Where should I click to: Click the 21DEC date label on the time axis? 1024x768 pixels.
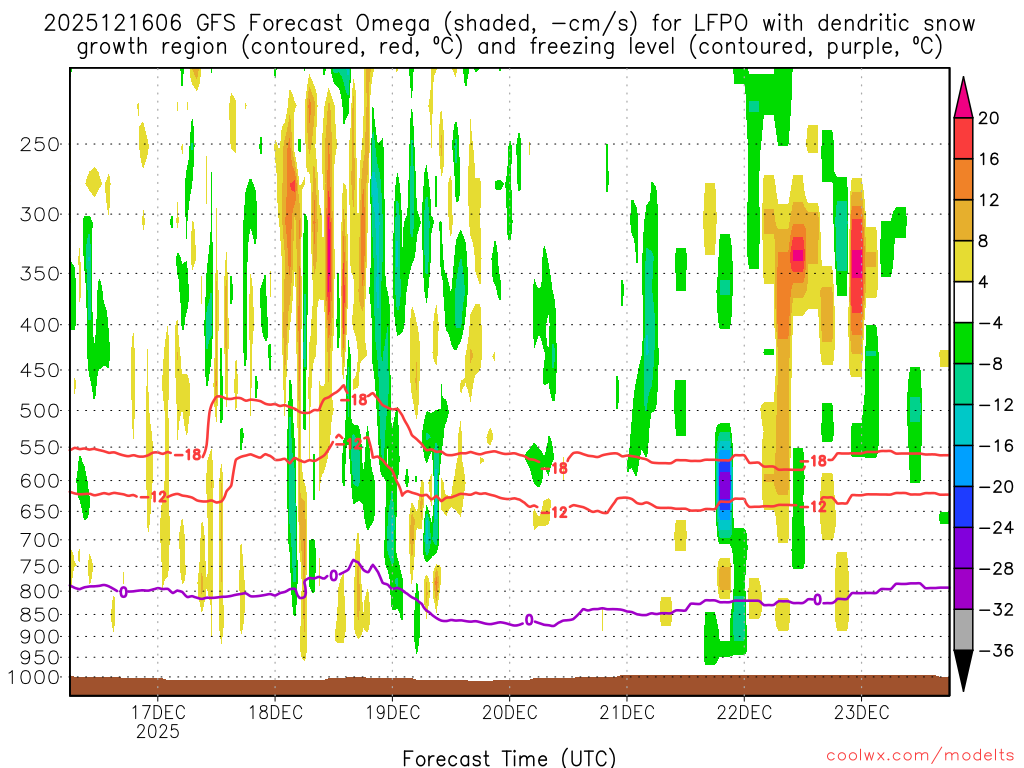[x=627, y=712]
